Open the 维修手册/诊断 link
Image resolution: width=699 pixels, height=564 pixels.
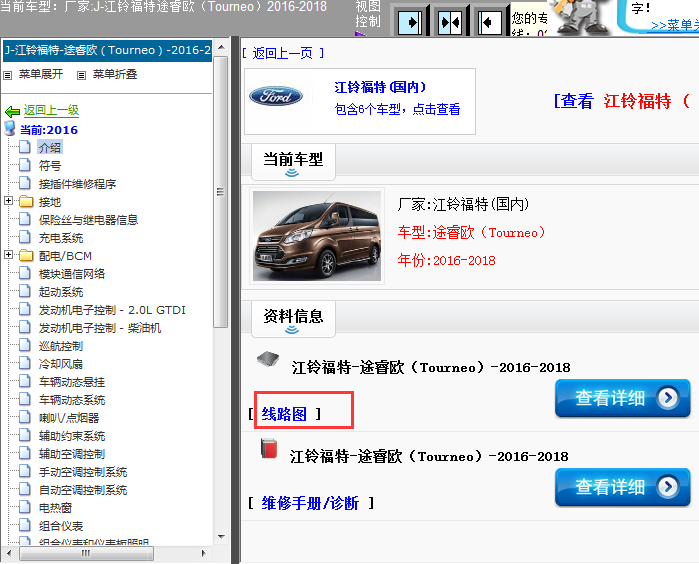point(310,503)
